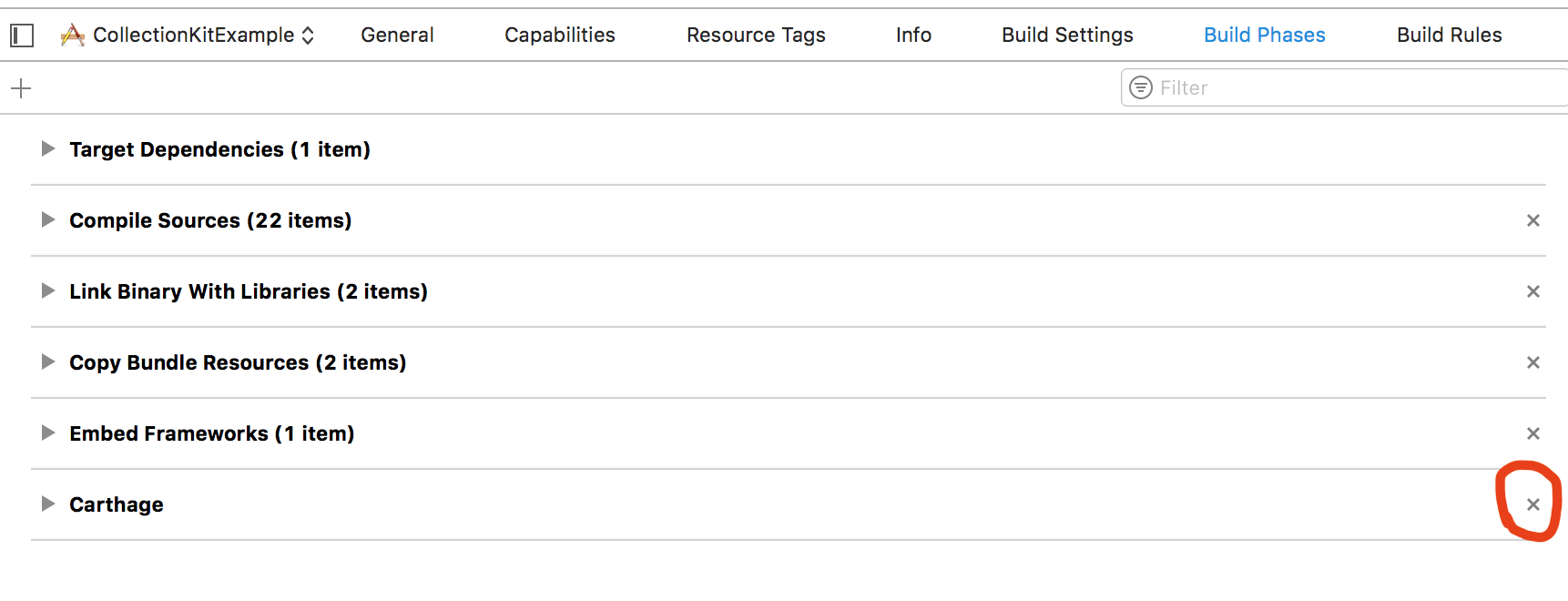Delete the Embed Frameworks phase
Image resolution: width=1568 pixels, height=601 pixels.
click(x=1532, y=433)
